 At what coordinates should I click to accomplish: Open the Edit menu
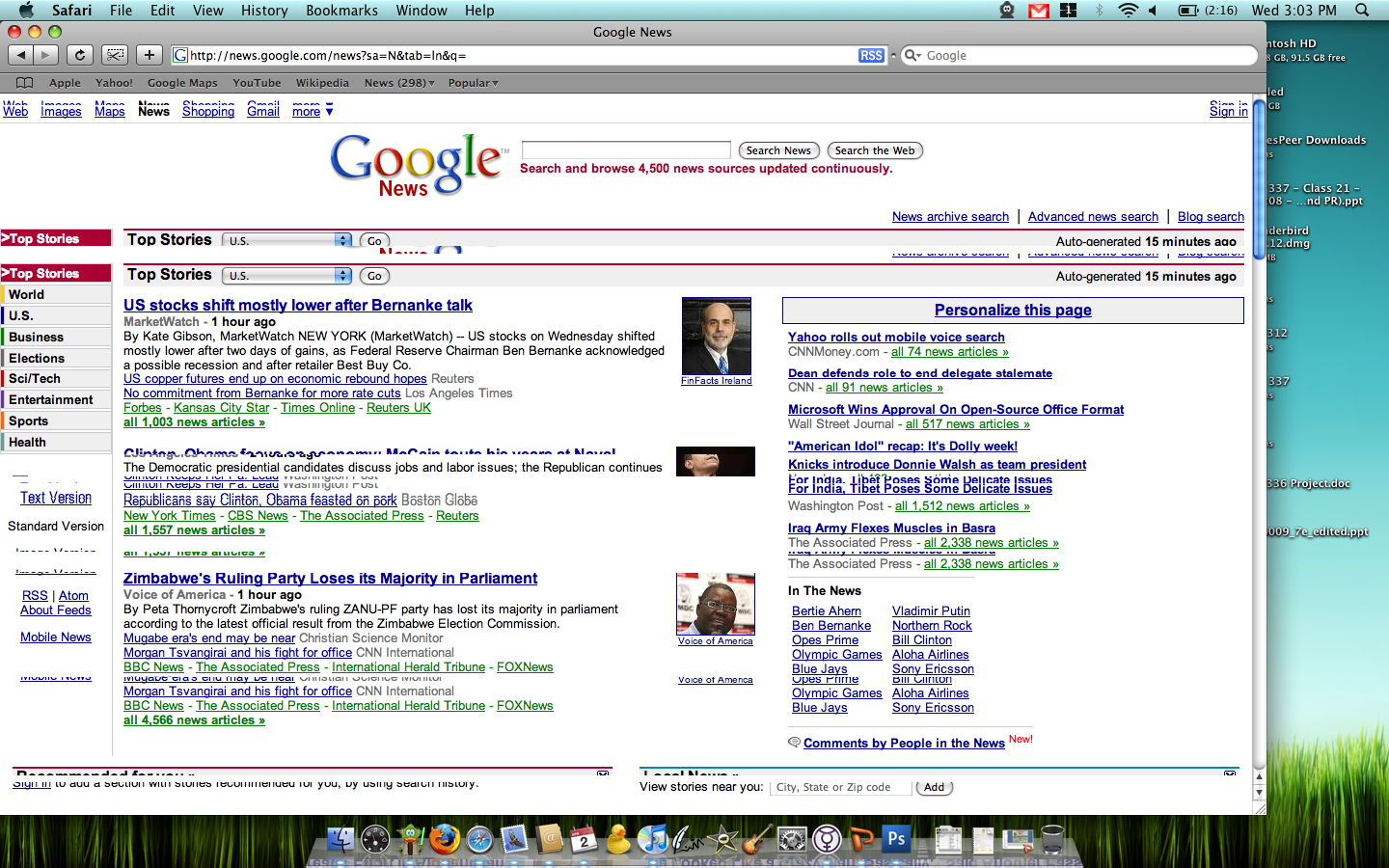coord(163,11)
